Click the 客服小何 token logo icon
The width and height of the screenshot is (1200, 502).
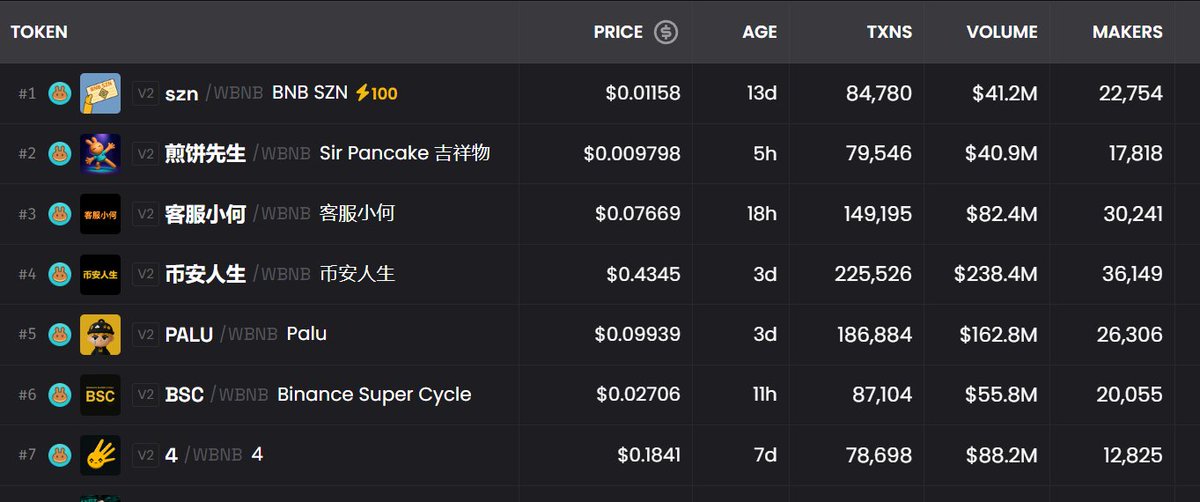[100, 214]
